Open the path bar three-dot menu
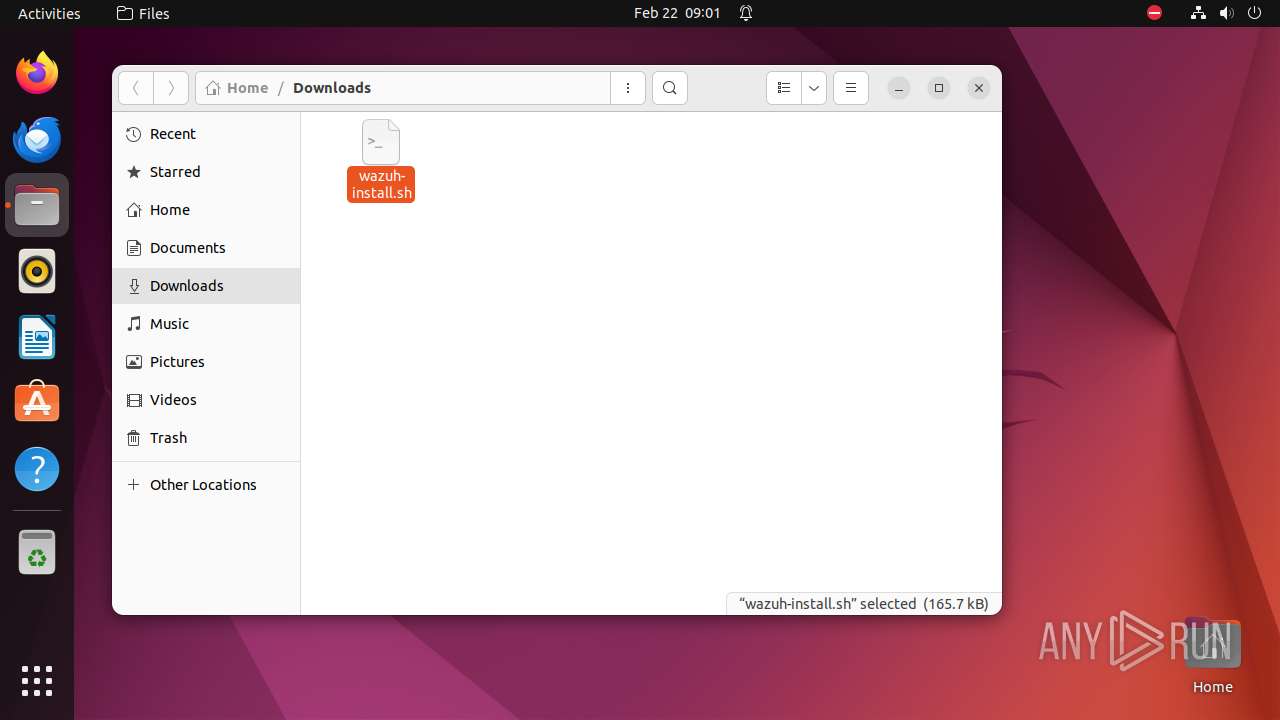 click(x=628, y=88)
